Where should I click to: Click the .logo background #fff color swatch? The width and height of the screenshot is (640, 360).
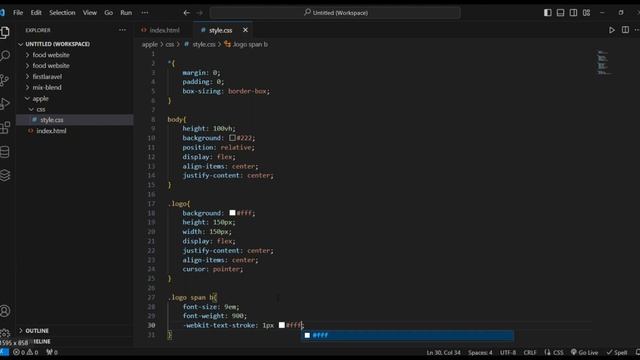click(232, 213)
